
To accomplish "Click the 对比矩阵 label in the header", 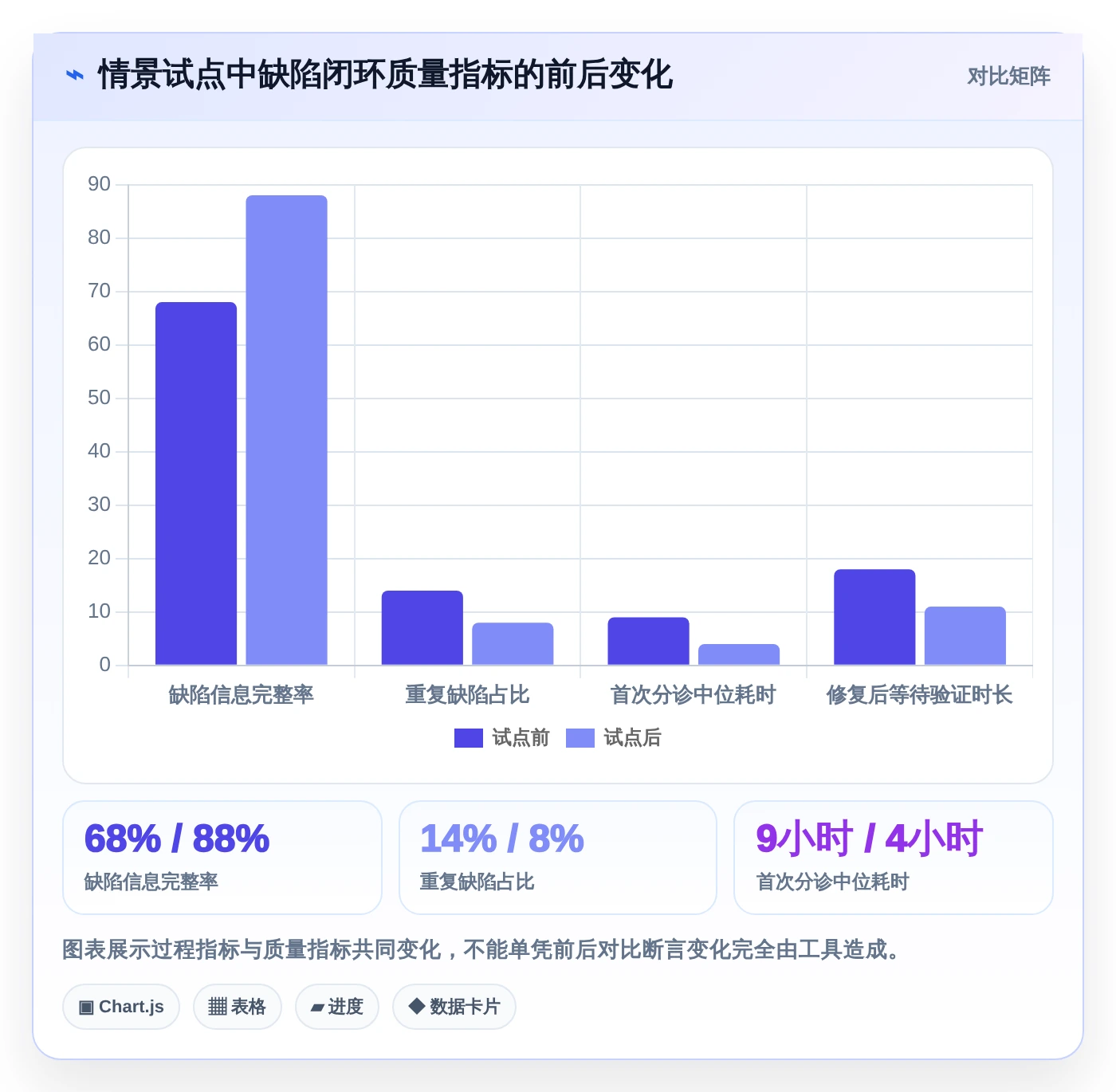I will pyautogui.click(x=1008, y=77).
